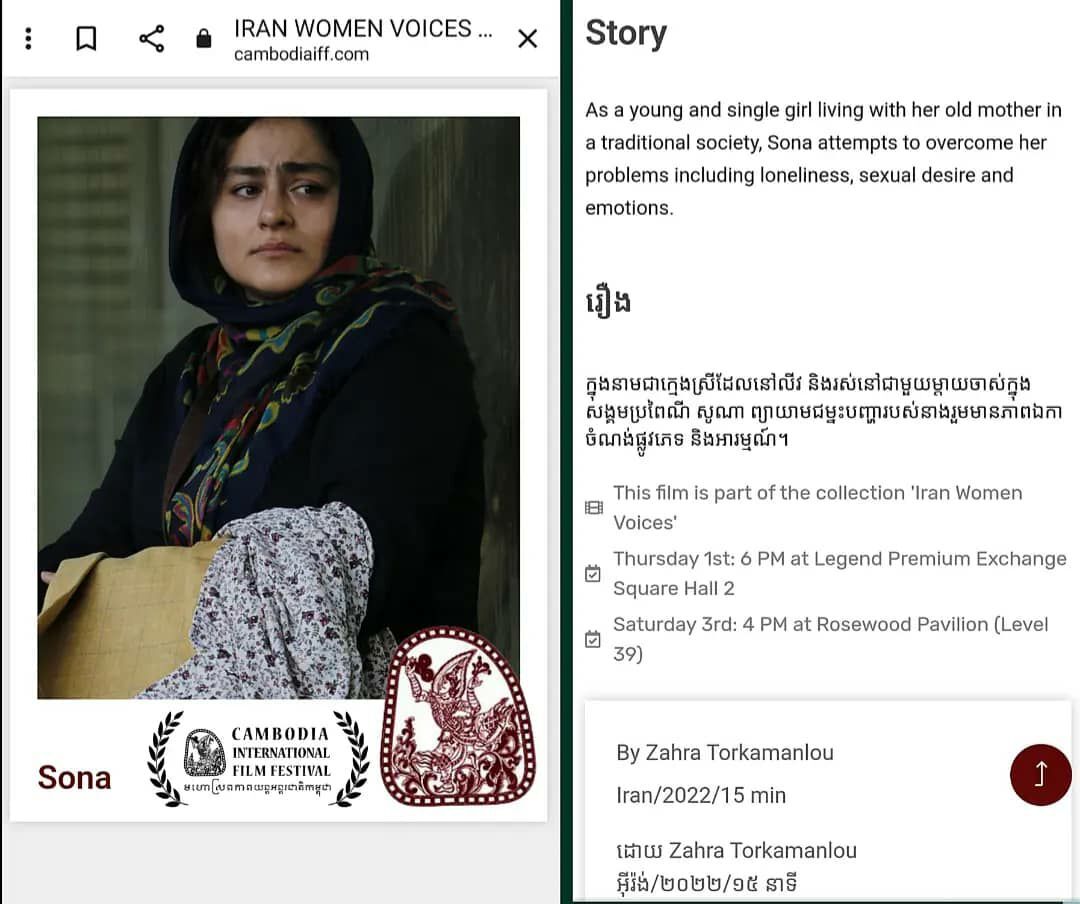This screenshot has height=904, width=1080.
Task: Close the browser tab with X
Action: [x=528, y=39]
